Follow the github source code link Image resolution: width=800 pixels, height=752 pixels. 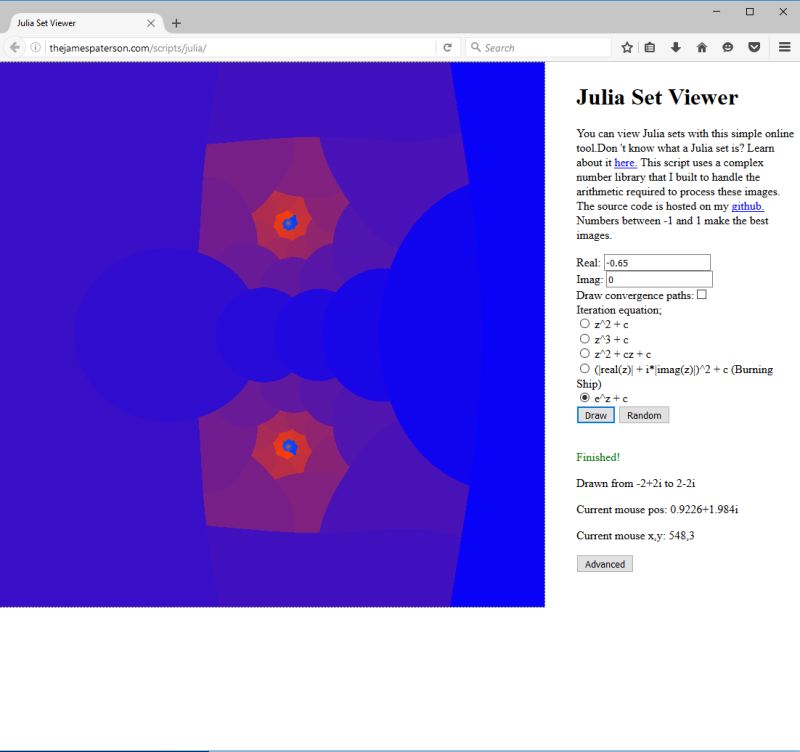746,206
